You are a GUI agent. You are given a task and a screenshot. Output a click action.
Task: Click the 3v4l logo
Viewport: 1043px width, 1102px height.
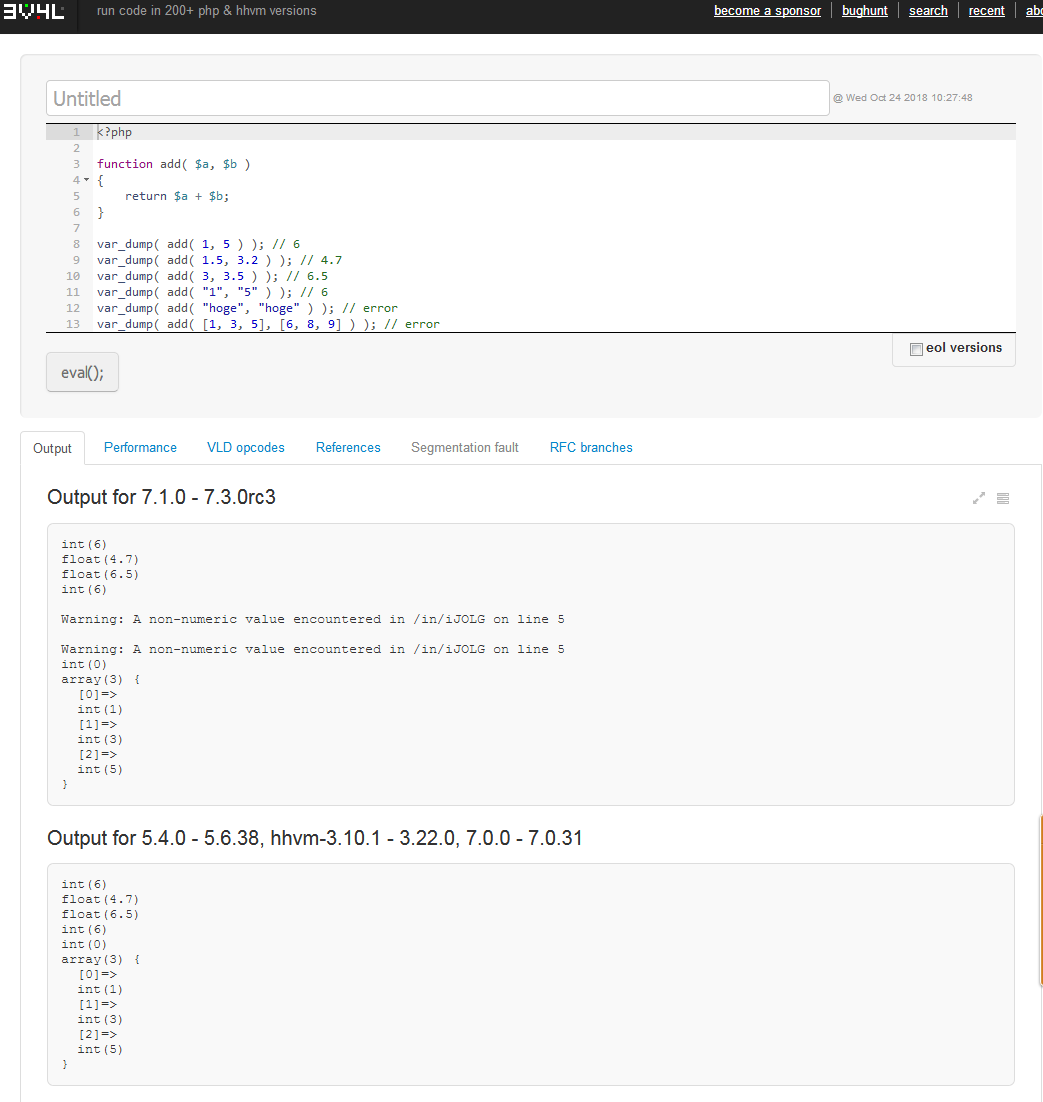[x=34, y=11]
